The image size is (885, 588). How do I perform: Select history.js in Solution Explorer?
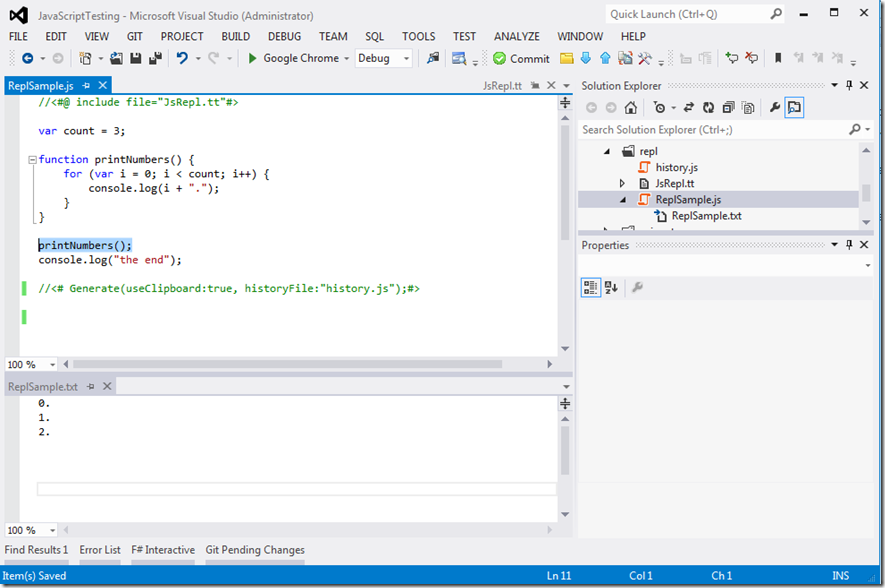[x=676, y=168]
